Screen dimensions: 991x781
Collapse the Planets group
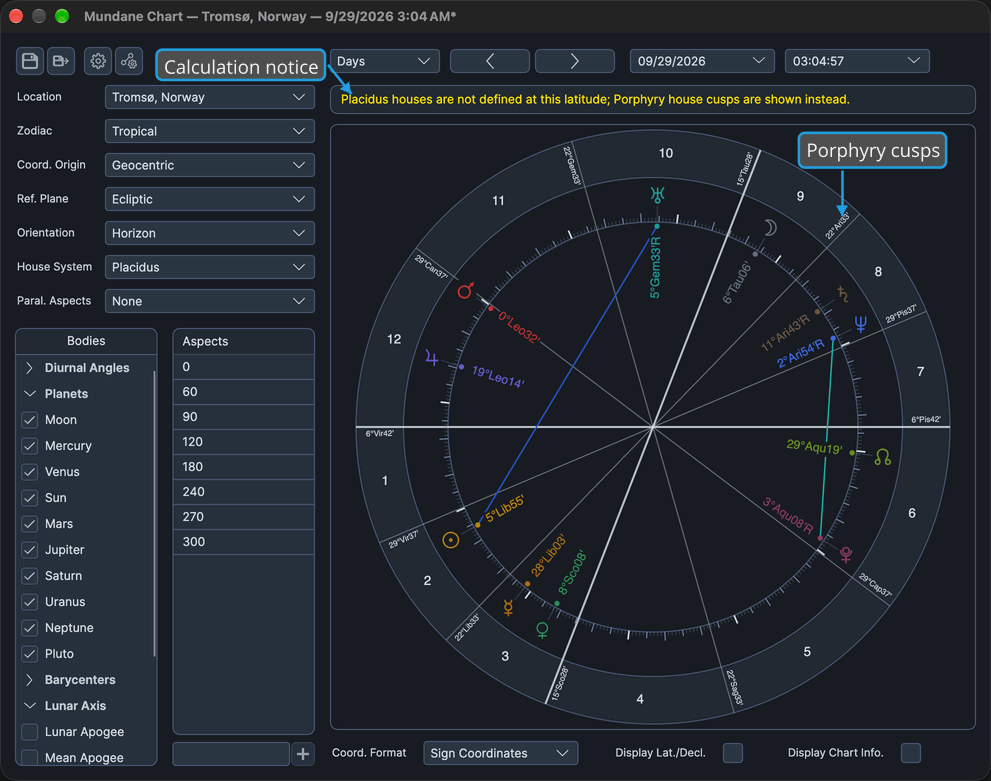point(29,394)
